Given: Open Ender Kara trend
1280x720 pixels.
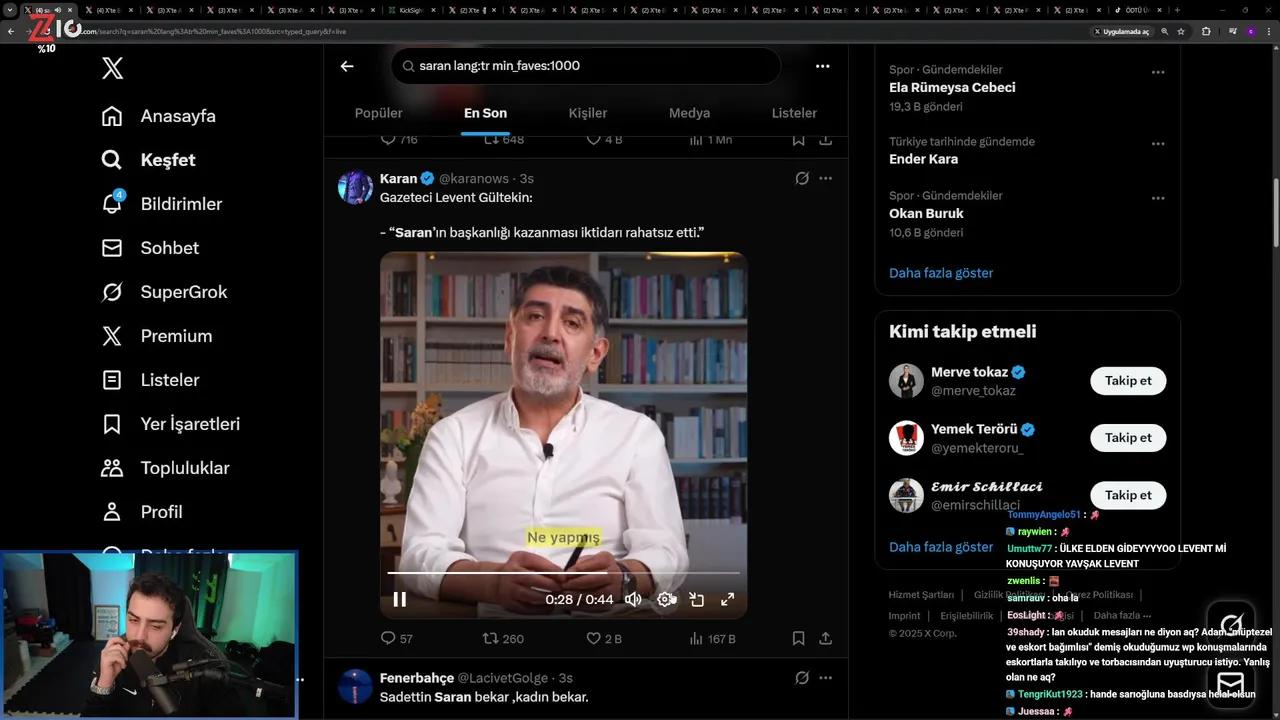Looking at the screenshot, I should (923, 159).
